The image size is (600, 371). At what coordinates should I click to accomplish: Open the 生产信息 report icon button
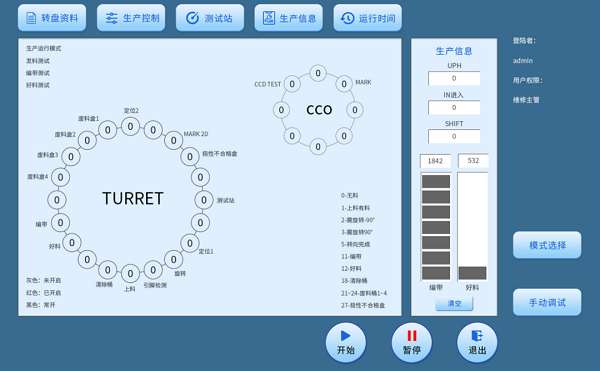[289, 18]
